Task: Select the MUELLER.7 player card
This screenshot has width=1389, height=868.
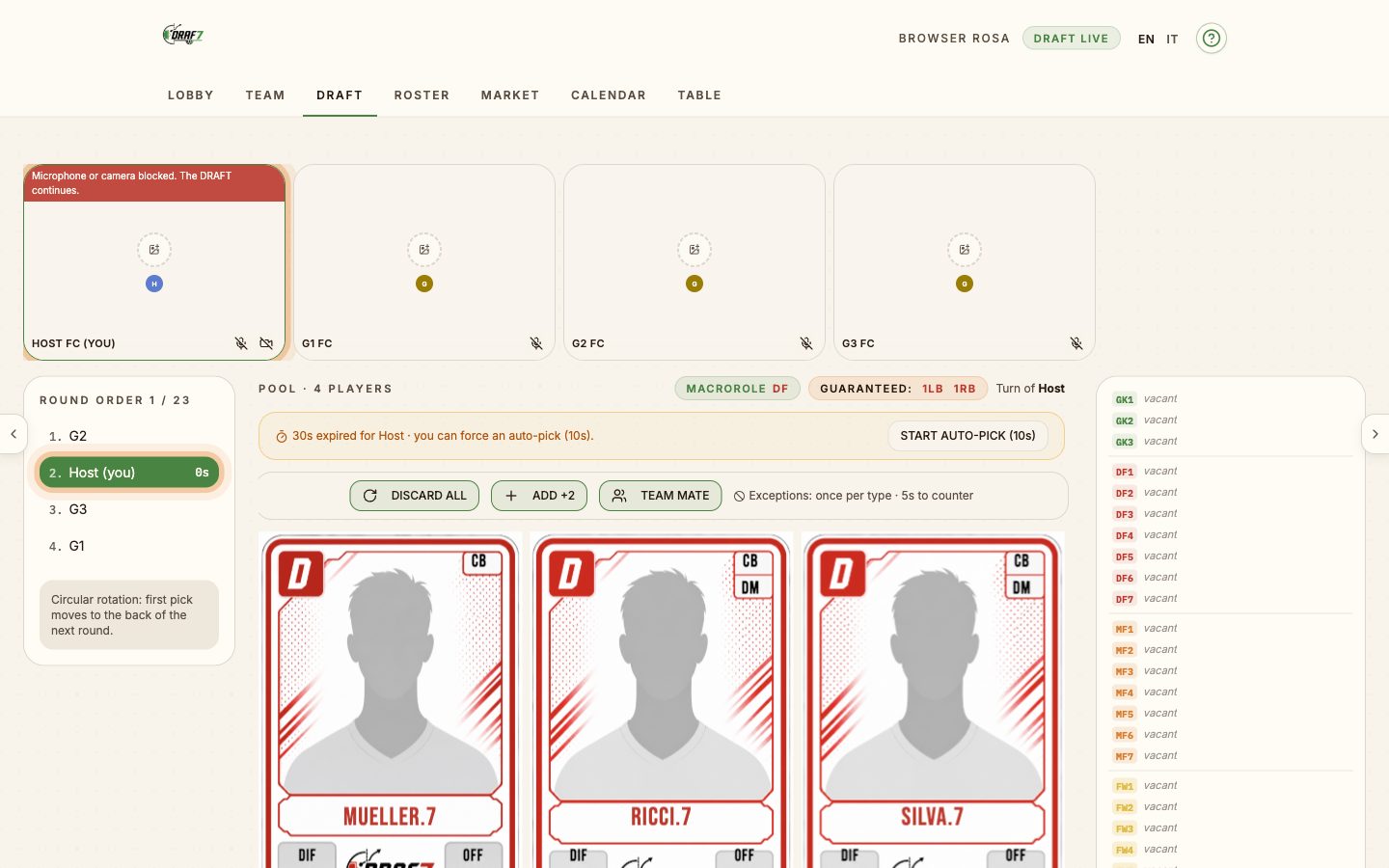Action: tap(391, 701)
